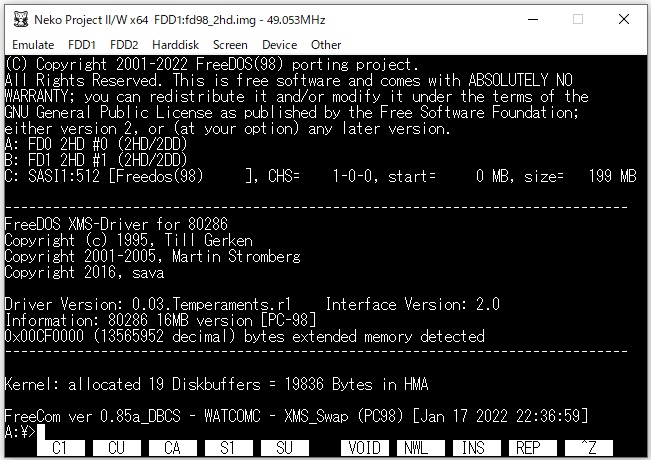Click the 'Information: 80286 16MB version [PC-98]' line

[160, 320]
